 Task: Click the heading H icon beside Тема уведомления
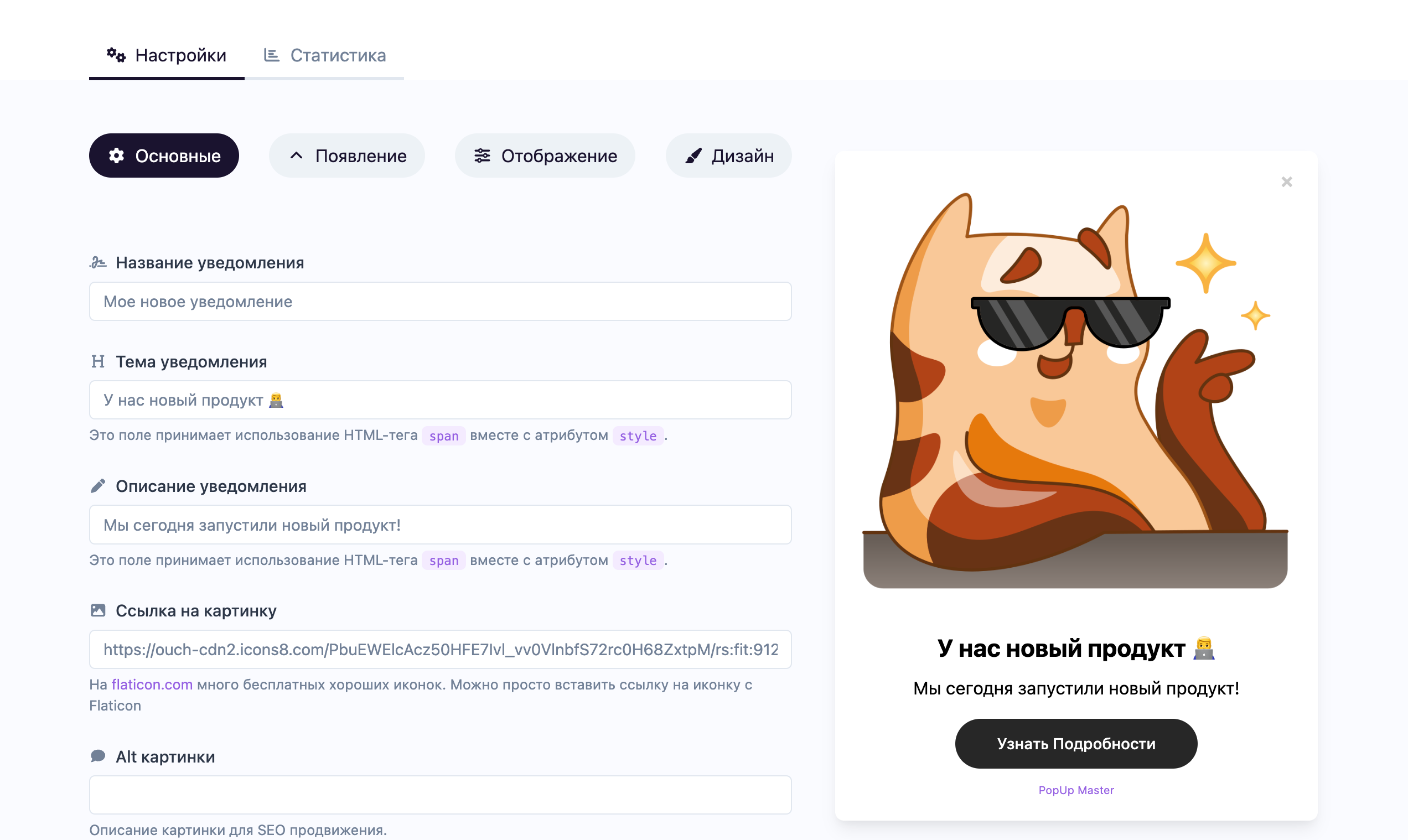(x=98, y=361)
